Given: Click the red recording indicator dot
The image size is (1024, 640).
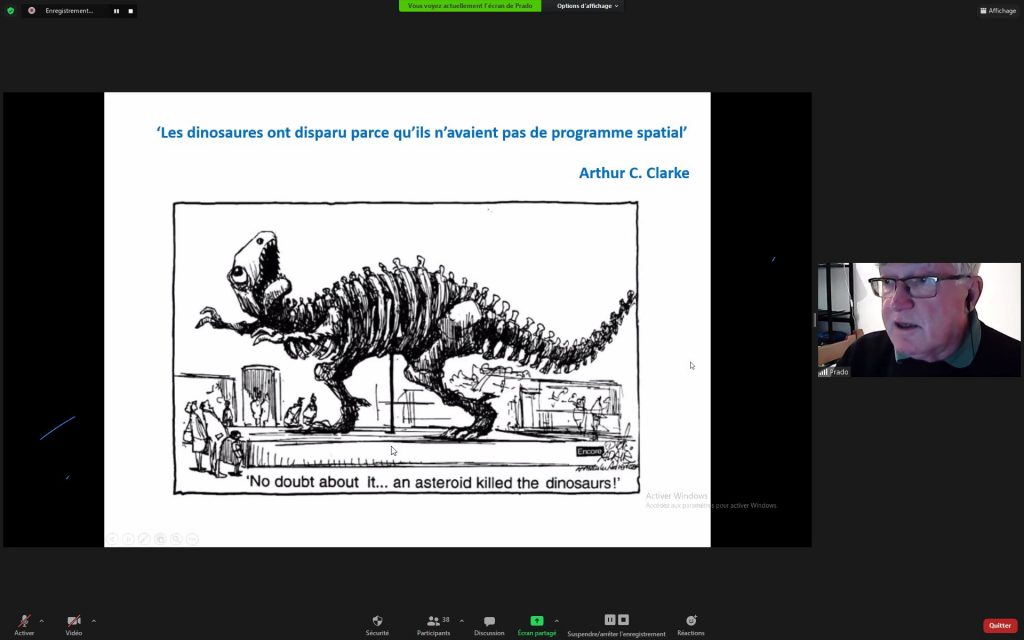Looking at the screenshot, I should click(x=31, y=10).
